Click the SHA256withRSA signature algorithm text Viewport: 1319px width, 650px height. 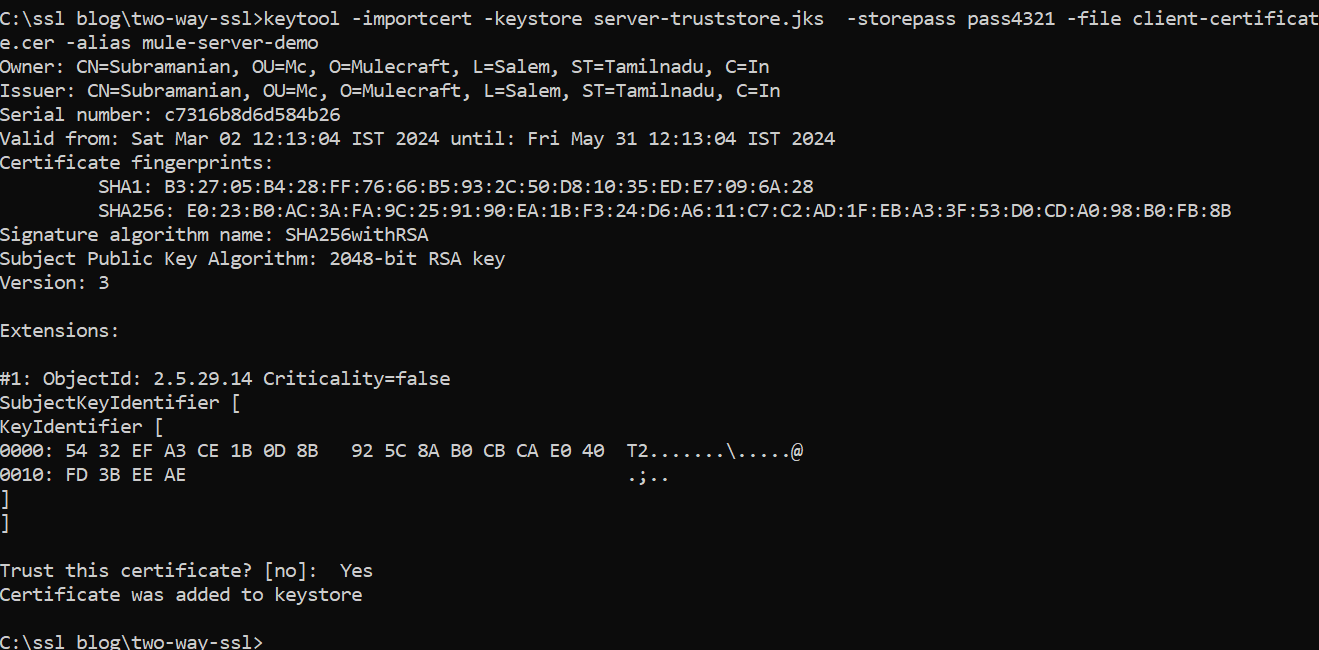click(357, 235)
